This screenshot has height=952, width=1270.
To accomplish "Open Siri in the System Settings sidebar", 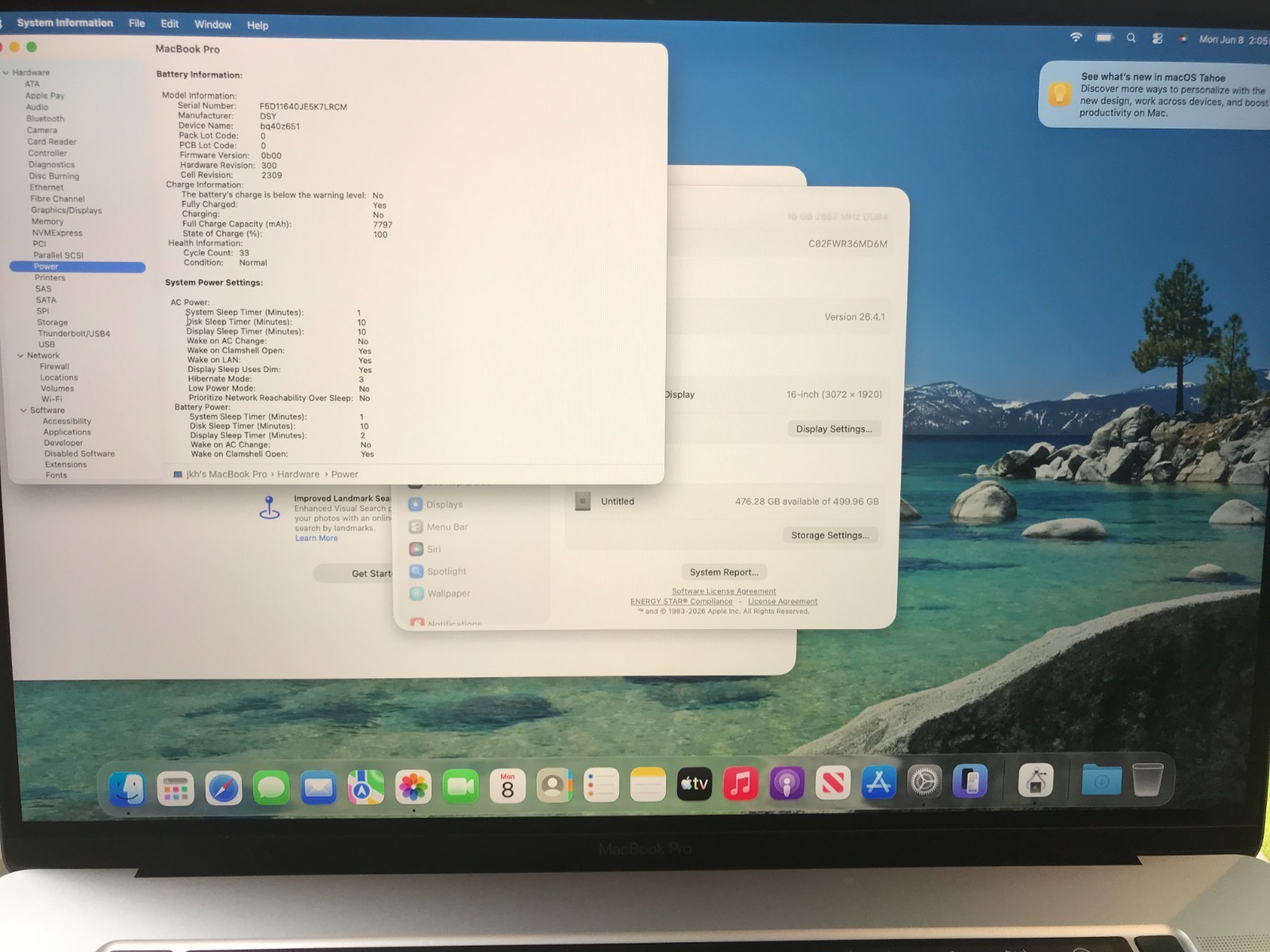I will coord(425,549).
